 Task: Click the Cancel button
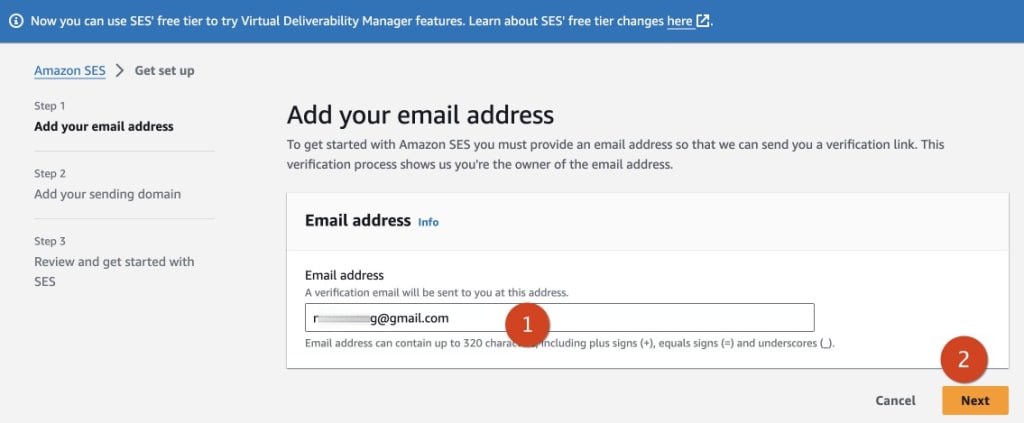(895, 401)
